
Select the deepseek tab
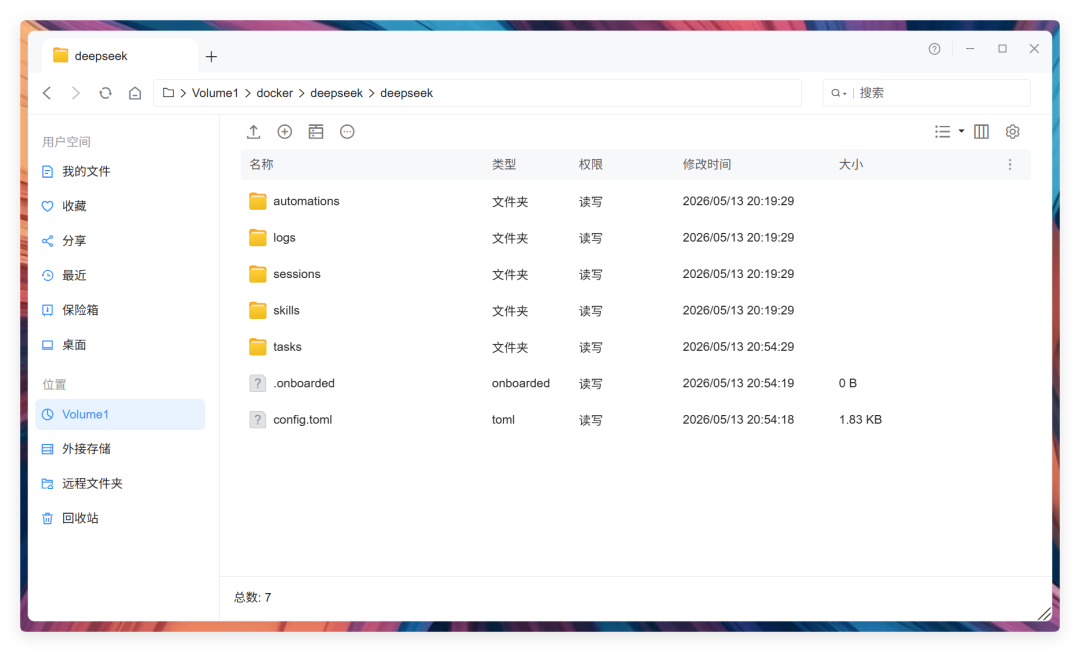coord(120,56)
